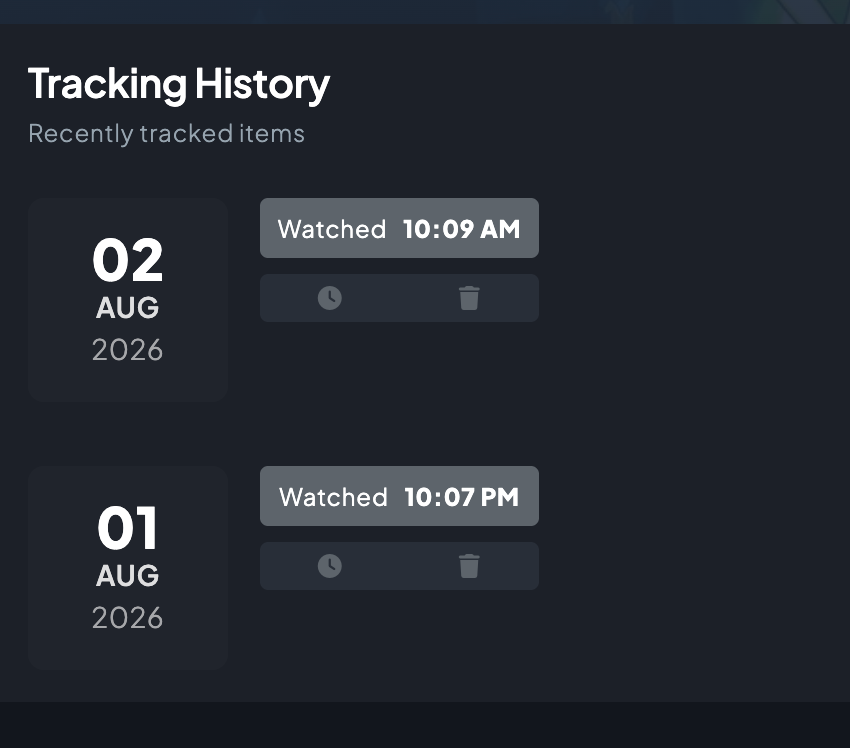Click the Tracking History heading
The width and height of the screenshot is (850, 748).
179,85
